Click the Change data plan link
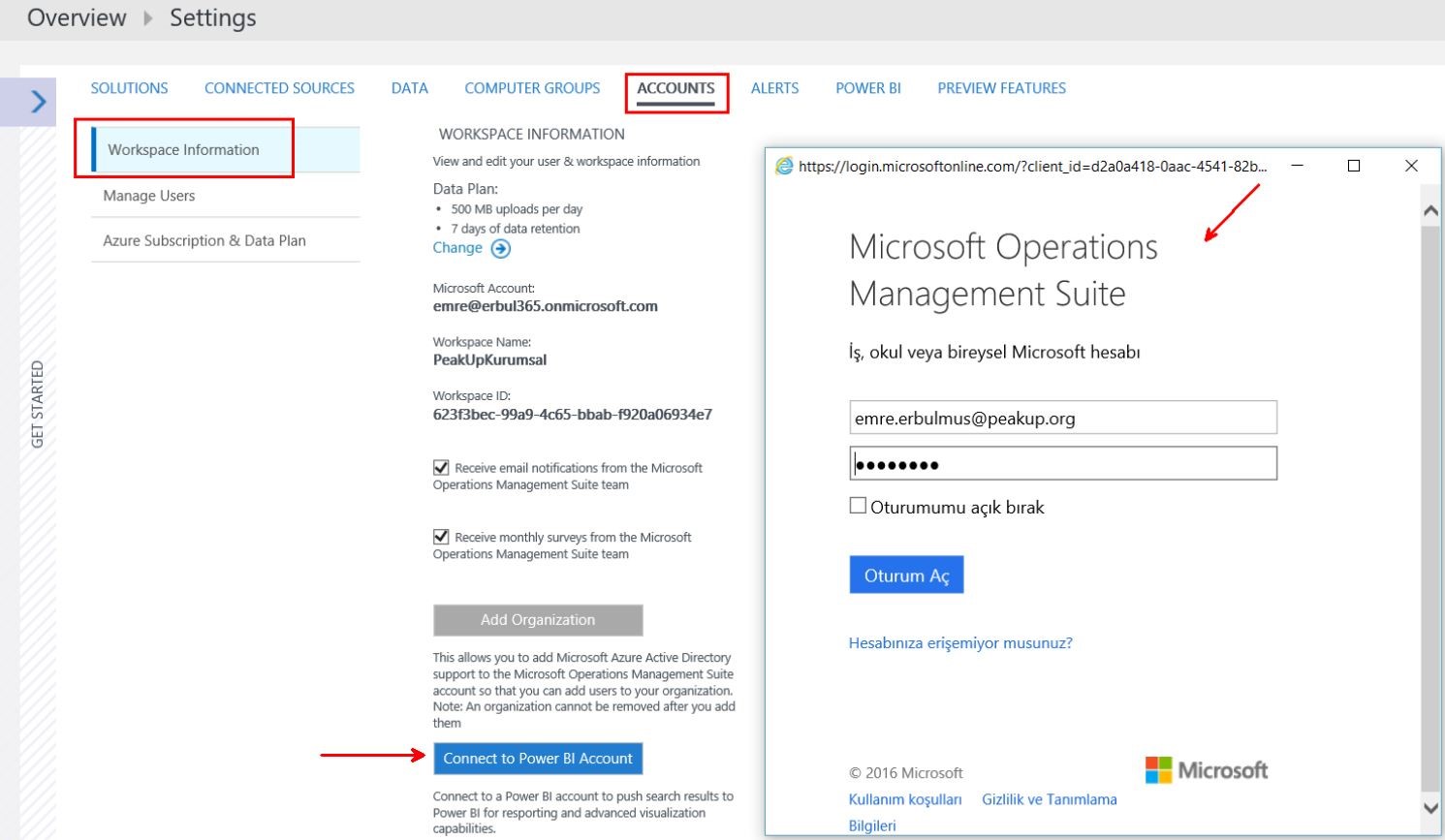Screen dimensions: 1445x840 pos(457,248)
